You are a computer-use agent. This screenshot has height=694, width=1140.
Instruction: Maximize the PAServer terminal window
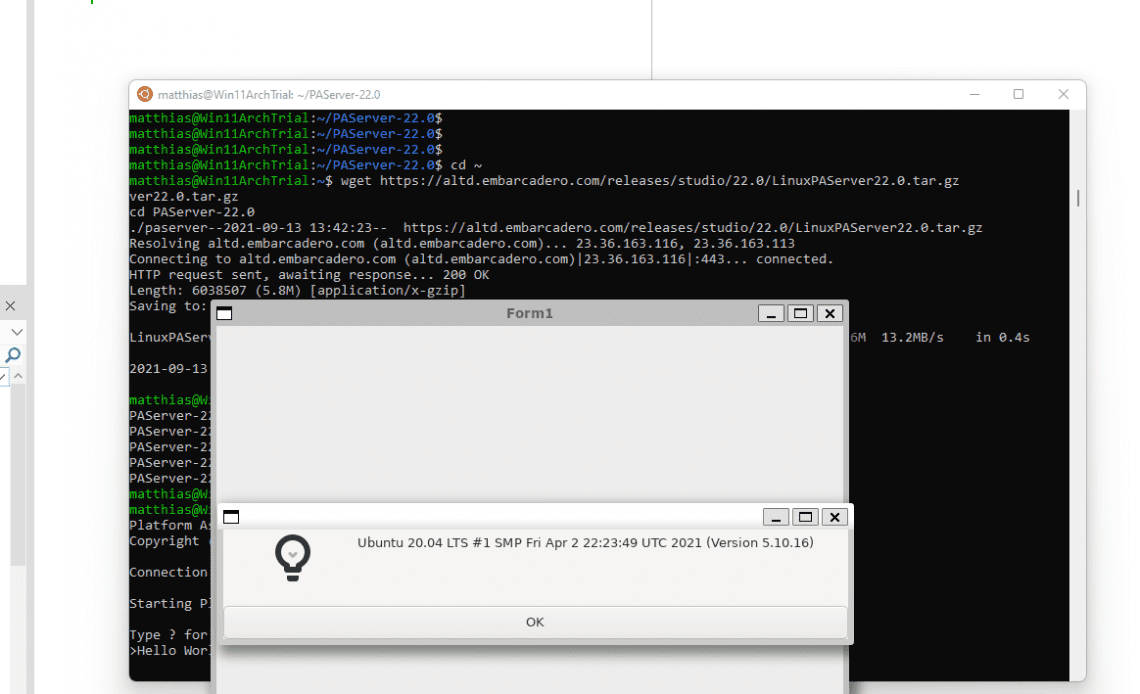[x=1019, y=94]
